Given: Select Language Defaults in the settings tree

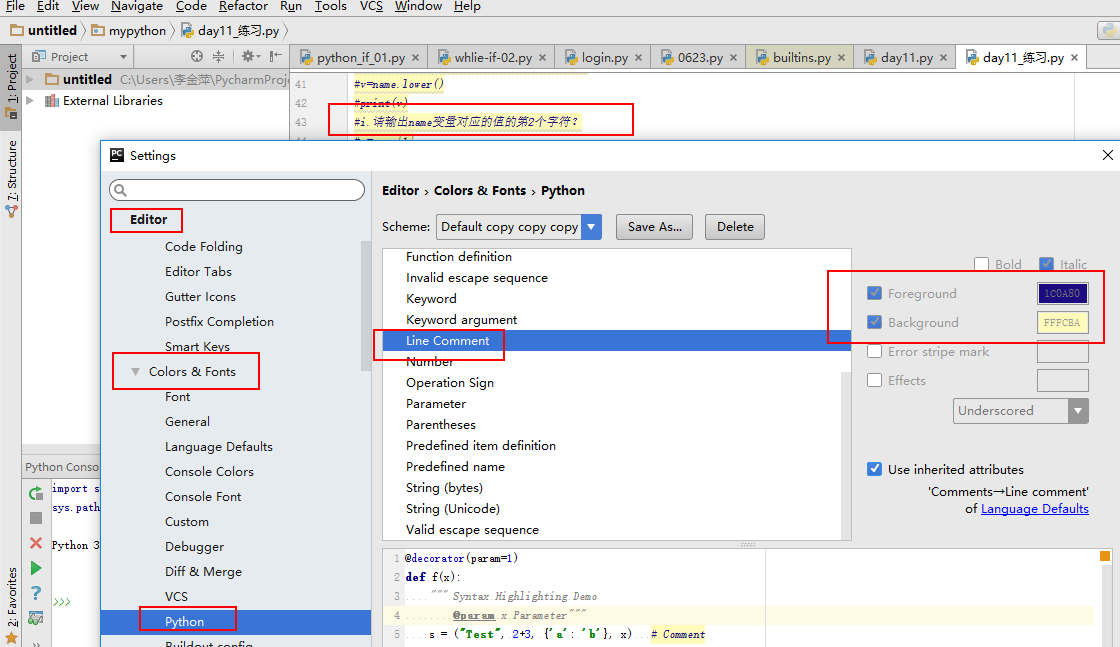Looking at the screenshot, I should click(219, 447).
